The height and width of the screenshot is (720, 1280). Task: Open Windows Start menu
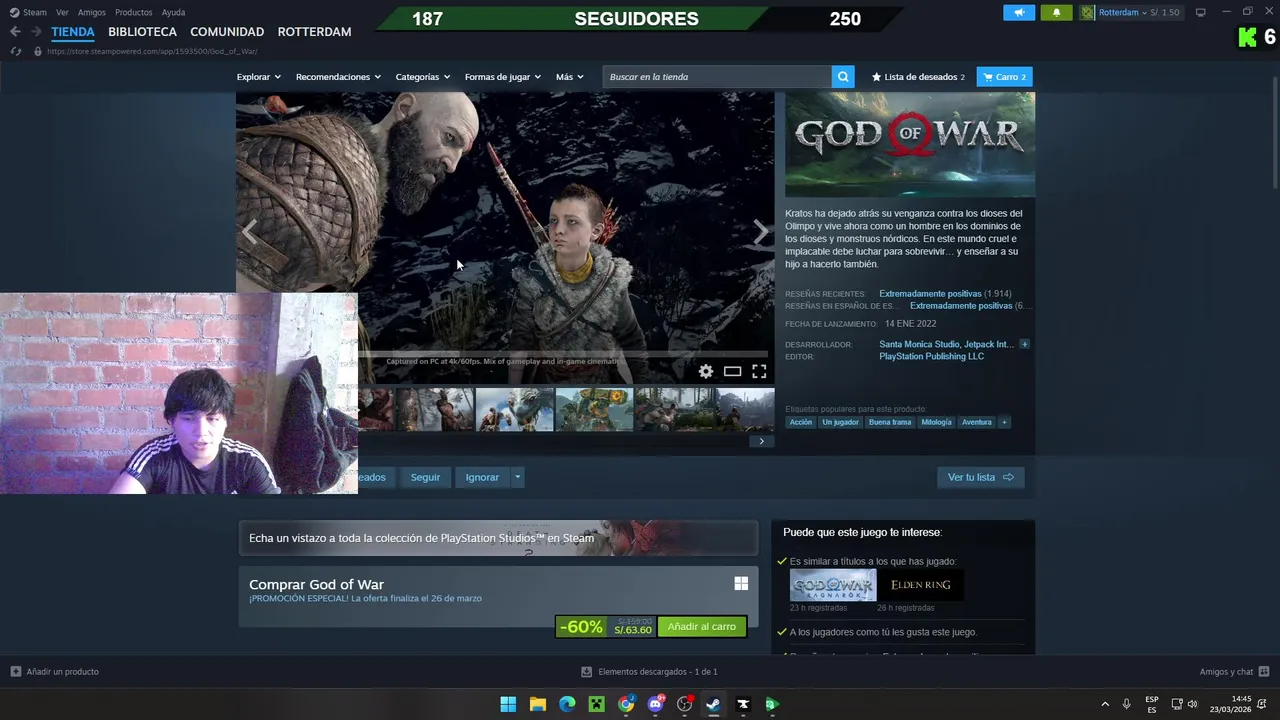pyautogui.click(x=508, y=704)
